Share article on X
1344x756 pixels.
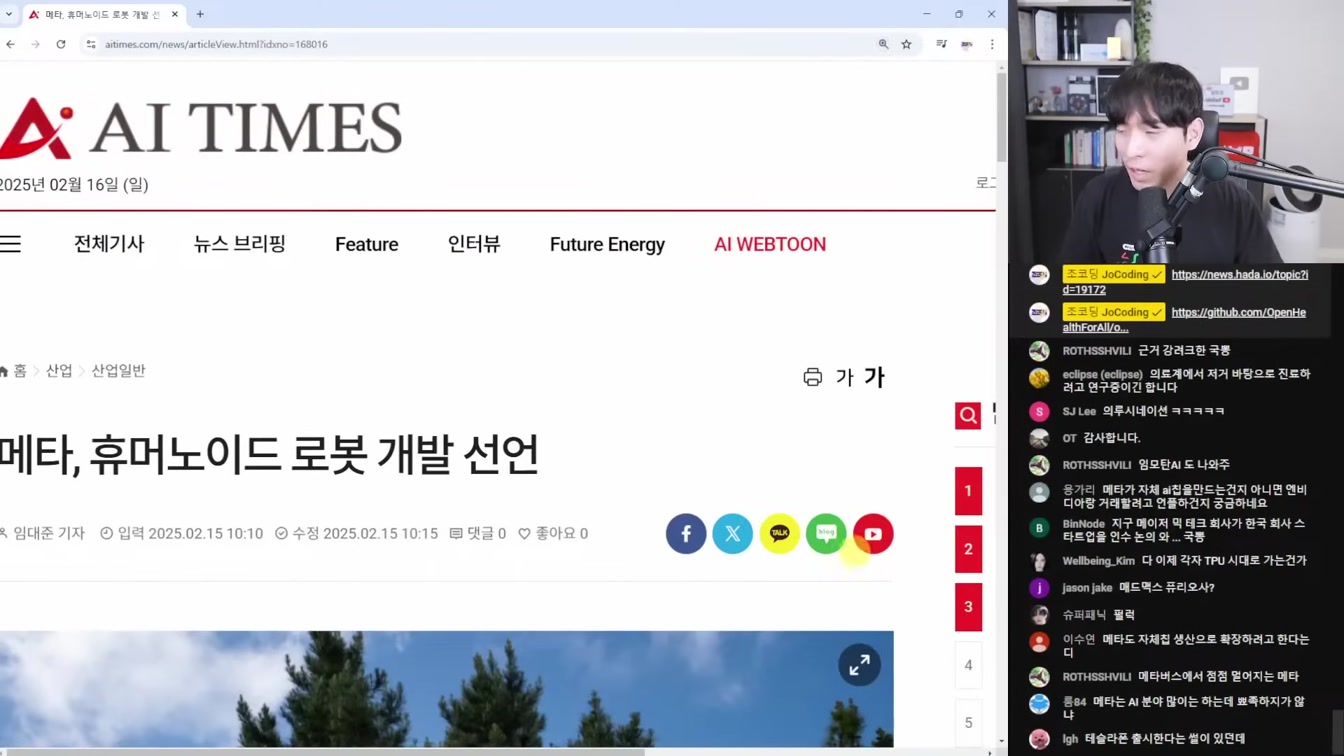733,534
